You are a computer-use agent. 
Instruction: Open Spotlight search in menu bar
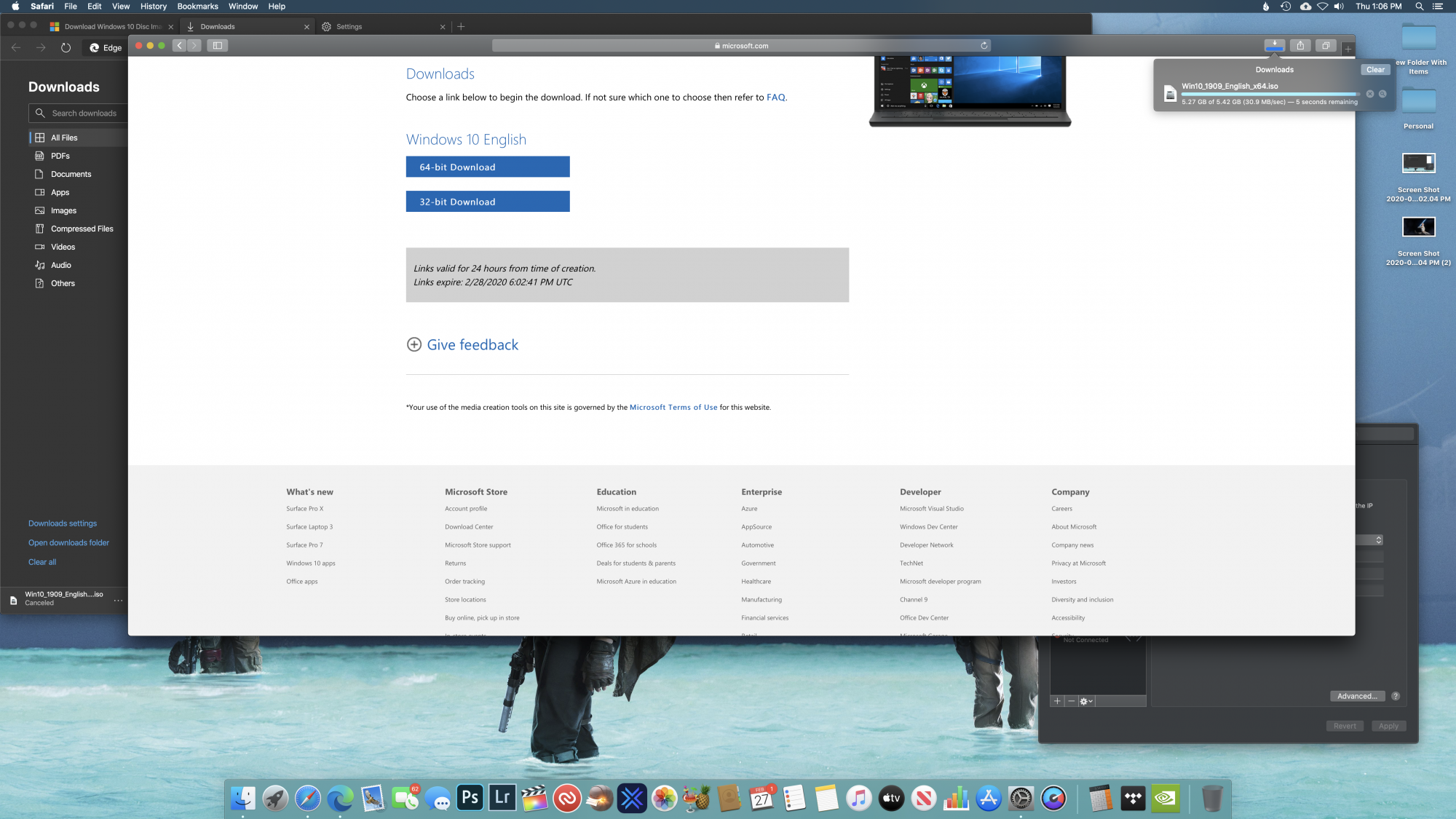(1419, 7)
